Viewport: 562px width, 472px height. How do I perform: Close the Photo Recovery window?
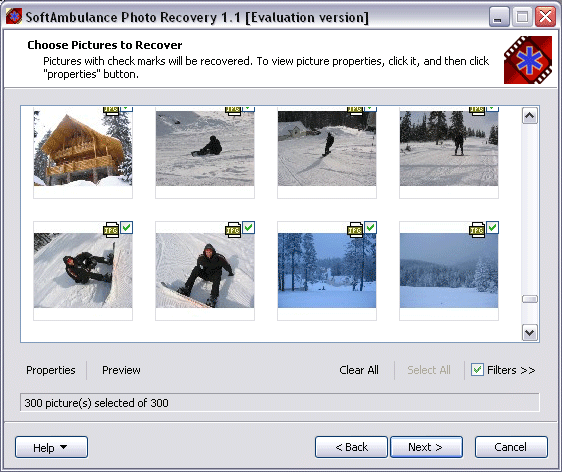coord(545,17)
